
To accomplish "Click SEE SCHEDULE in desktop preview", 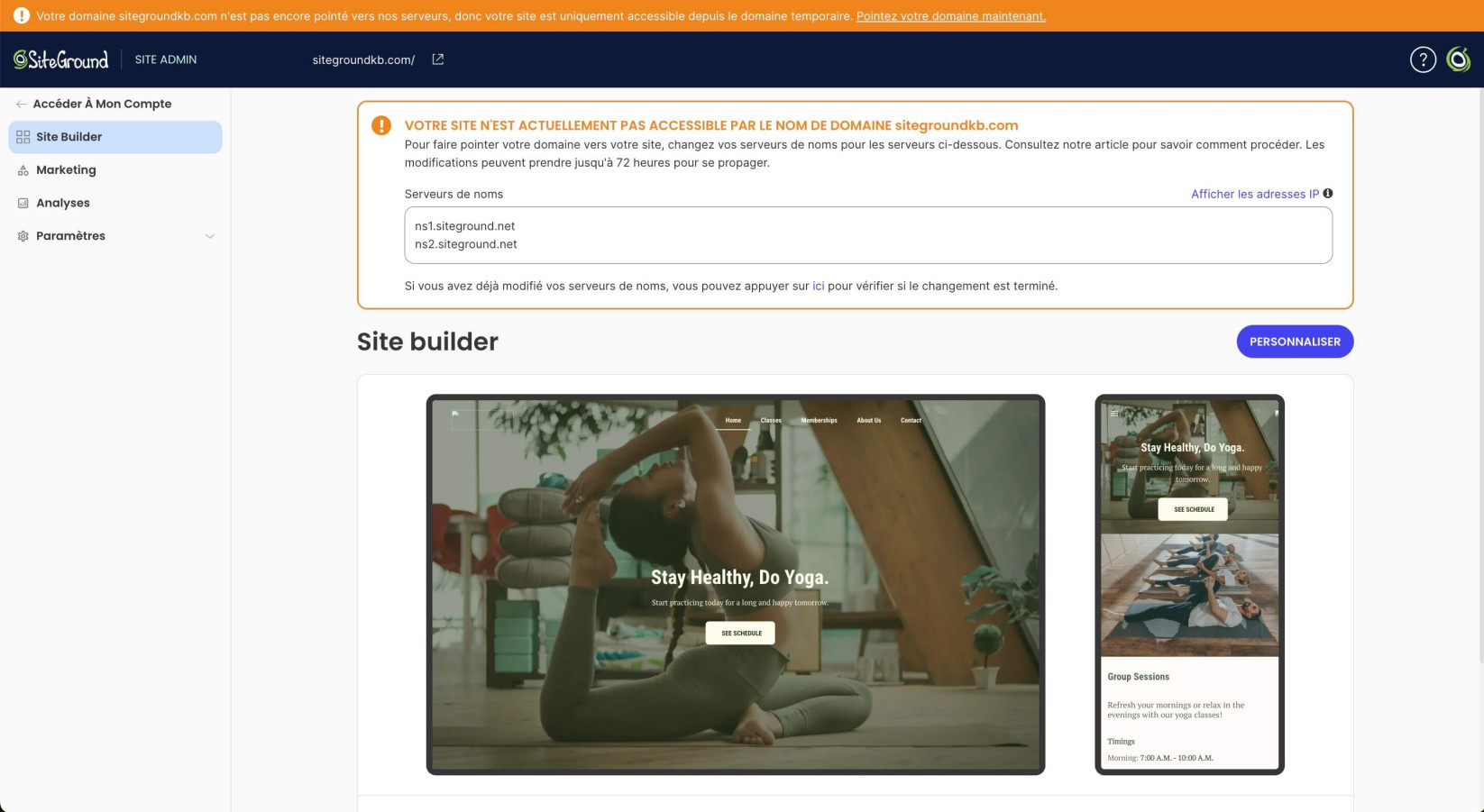I will [740, 633].
